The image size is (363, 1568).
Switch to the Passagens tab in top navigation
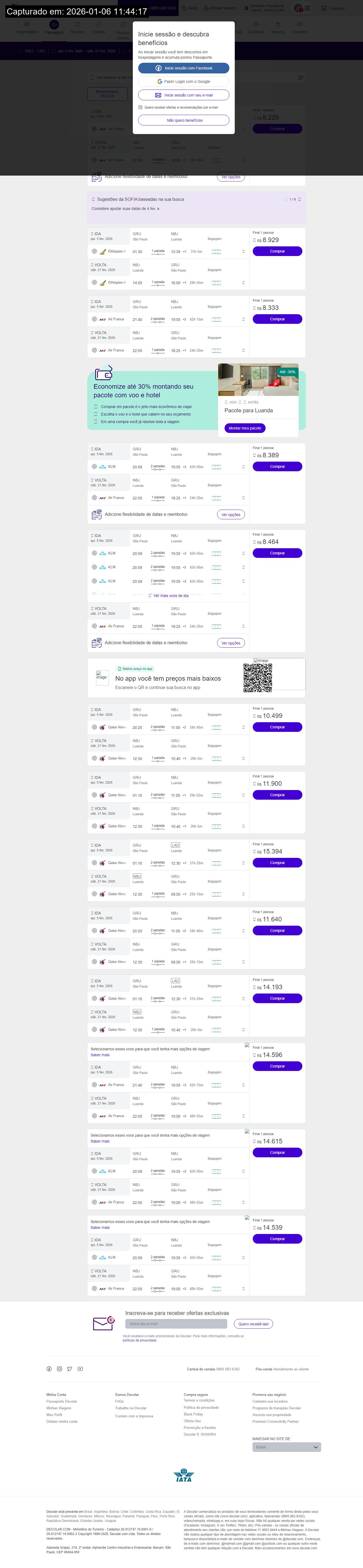(x=54, y=27)
